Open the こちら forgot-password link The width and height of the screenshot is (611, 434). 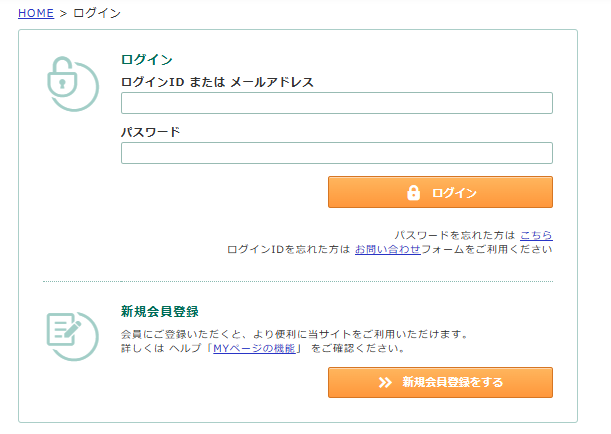coord(536,235)
